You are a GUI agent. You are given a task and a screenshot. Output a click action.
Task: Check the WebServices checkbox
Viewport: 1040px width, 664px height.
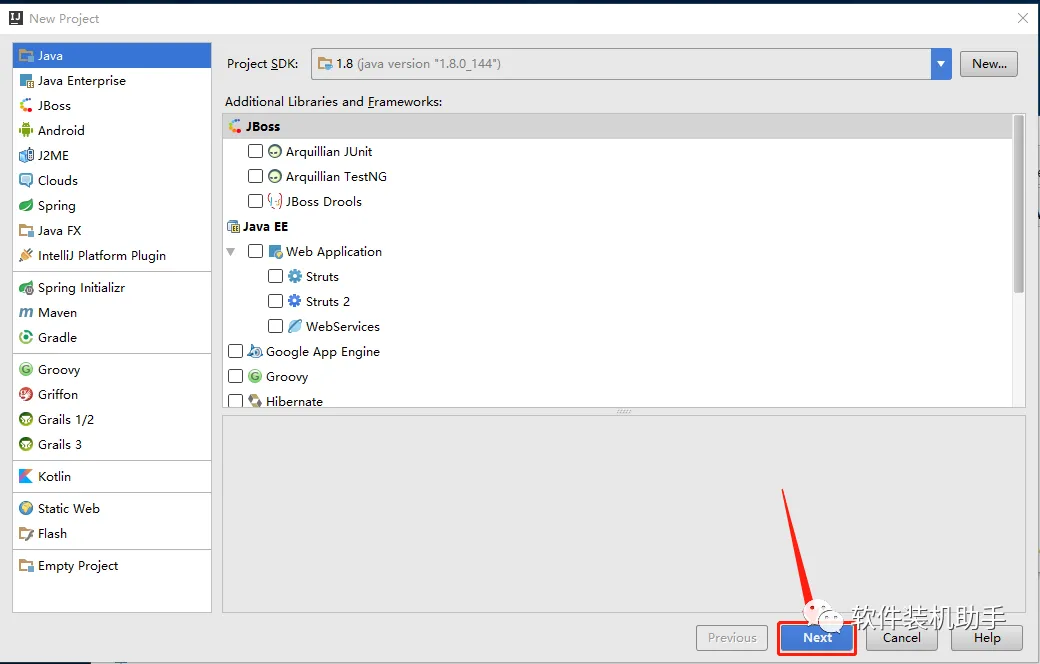coord(275,326)
